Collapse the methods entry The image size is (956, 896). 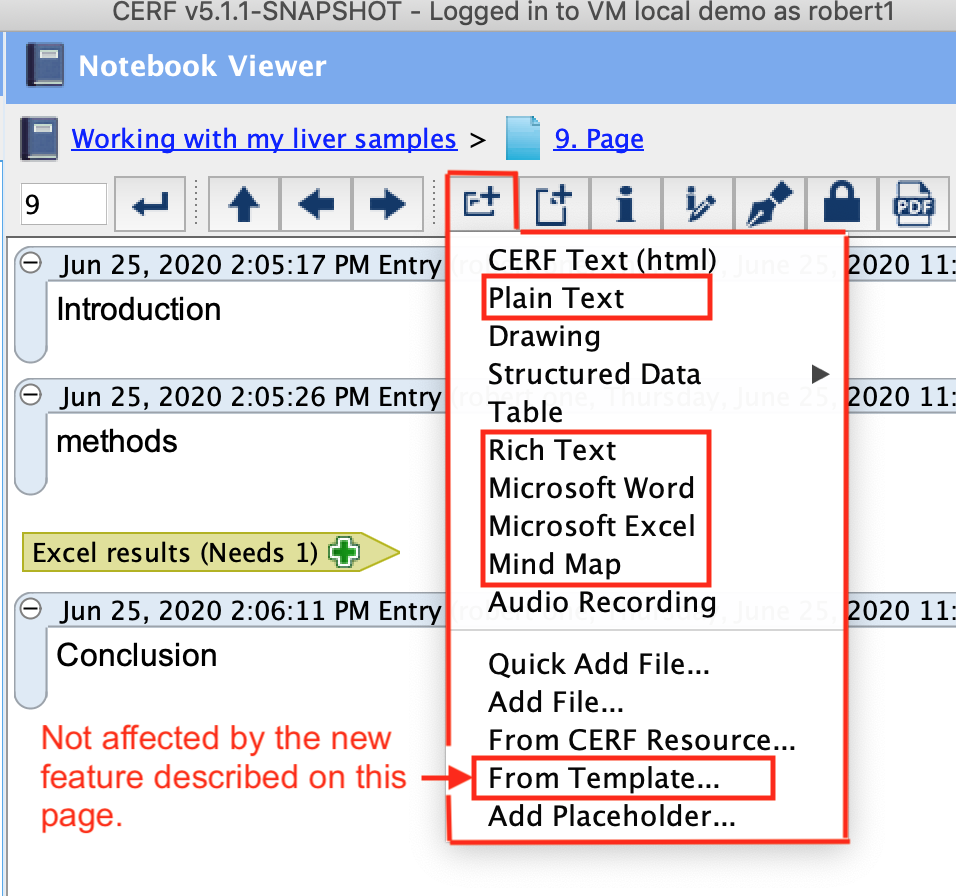31,397
